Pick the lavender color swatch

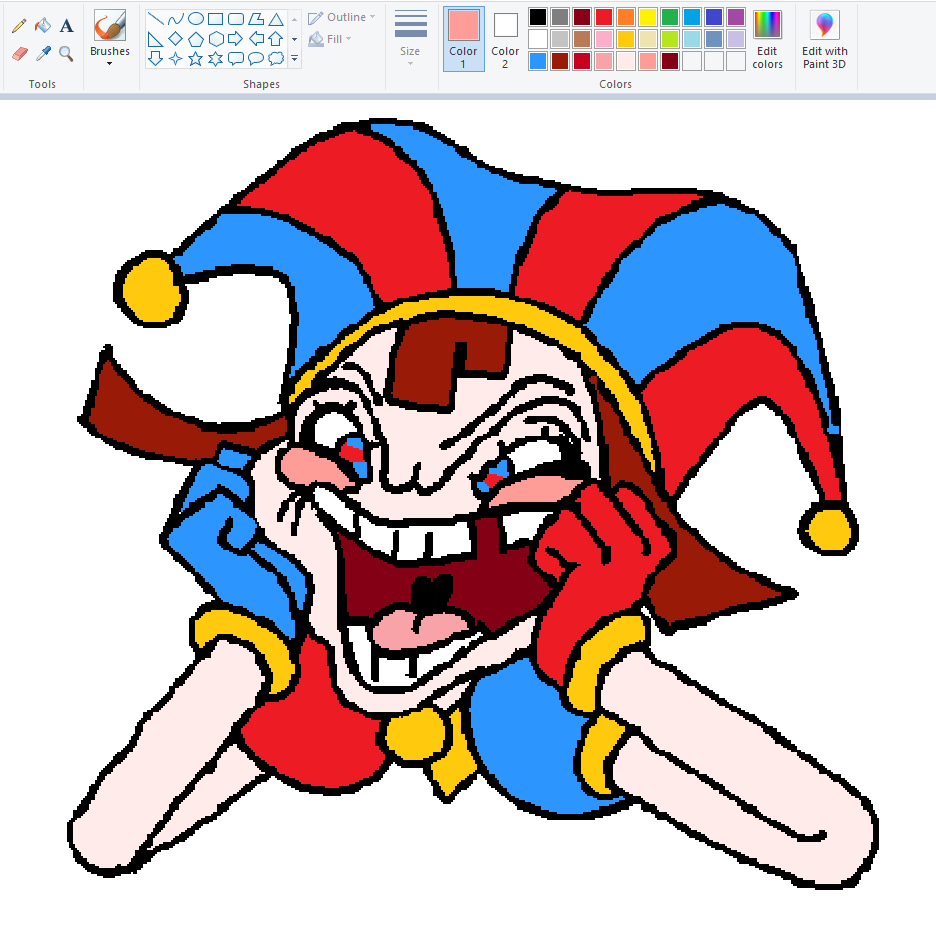click(736, 39)
